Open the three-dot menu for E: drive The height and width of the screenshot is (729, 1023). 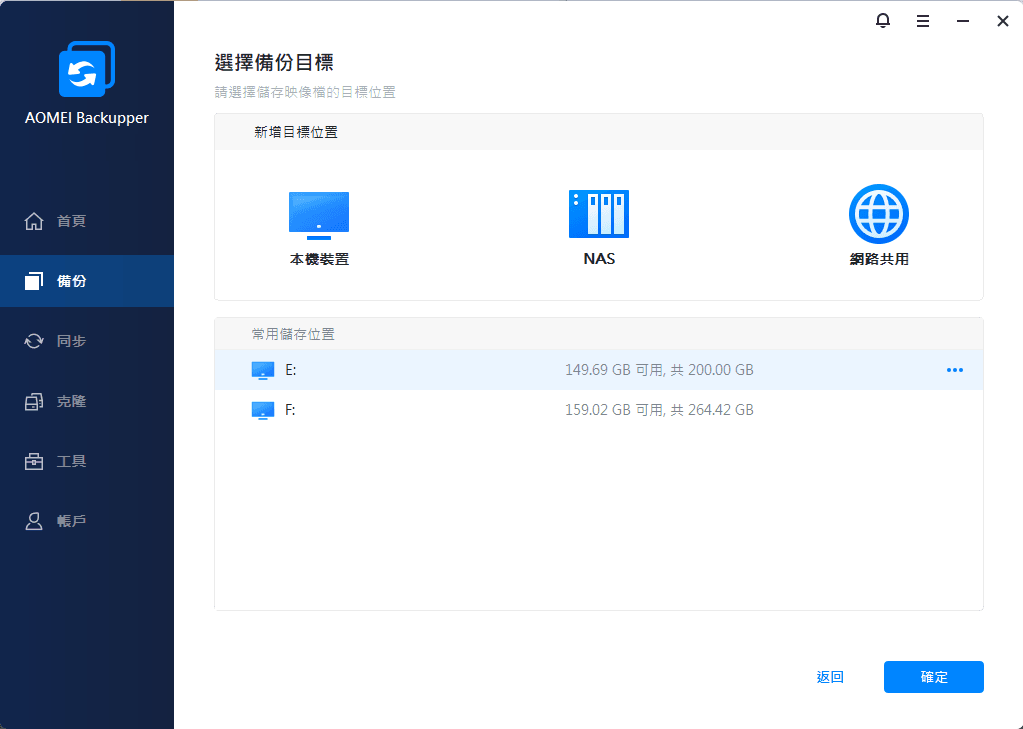(954, 370)
